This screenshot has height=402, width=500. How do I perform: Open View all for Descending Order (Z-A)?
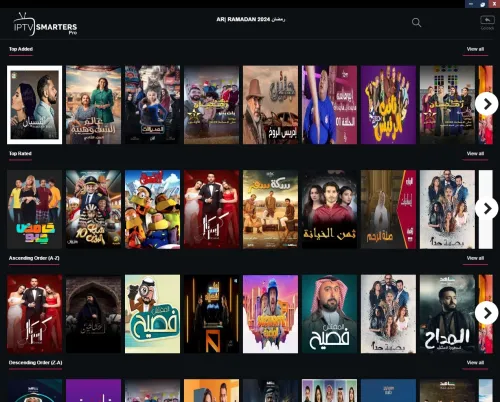(x=475, y=363)
